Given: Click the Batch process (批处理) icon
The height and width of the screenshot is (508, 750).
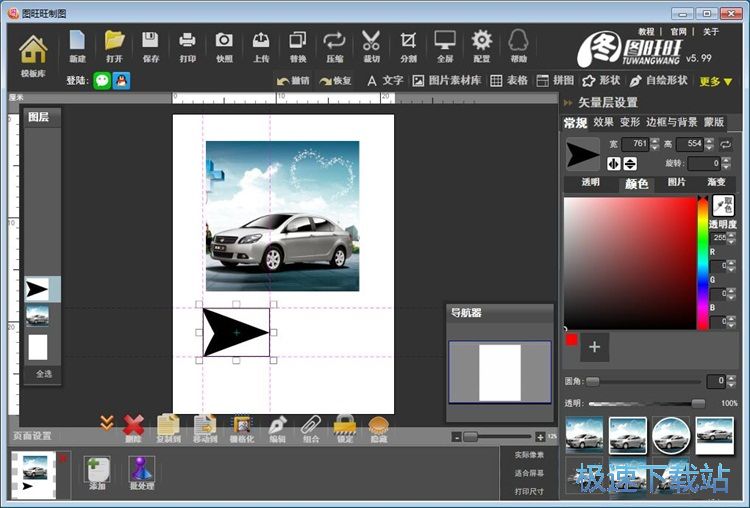Looking at the screenshot, I should [142, 471].
